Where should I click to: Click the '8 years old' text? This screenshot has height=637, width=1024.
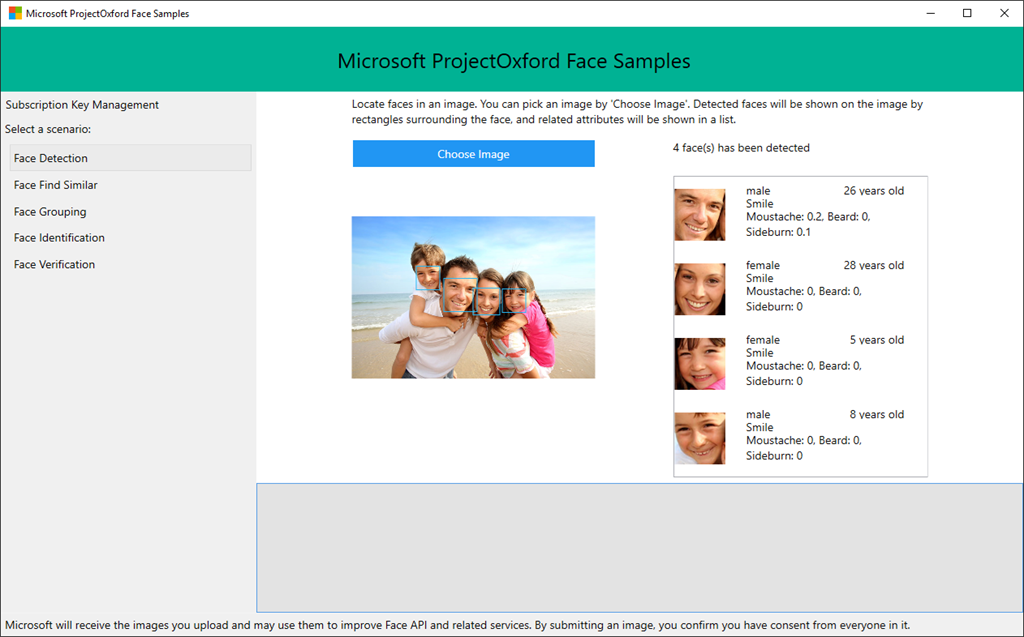tap(877, 414)
